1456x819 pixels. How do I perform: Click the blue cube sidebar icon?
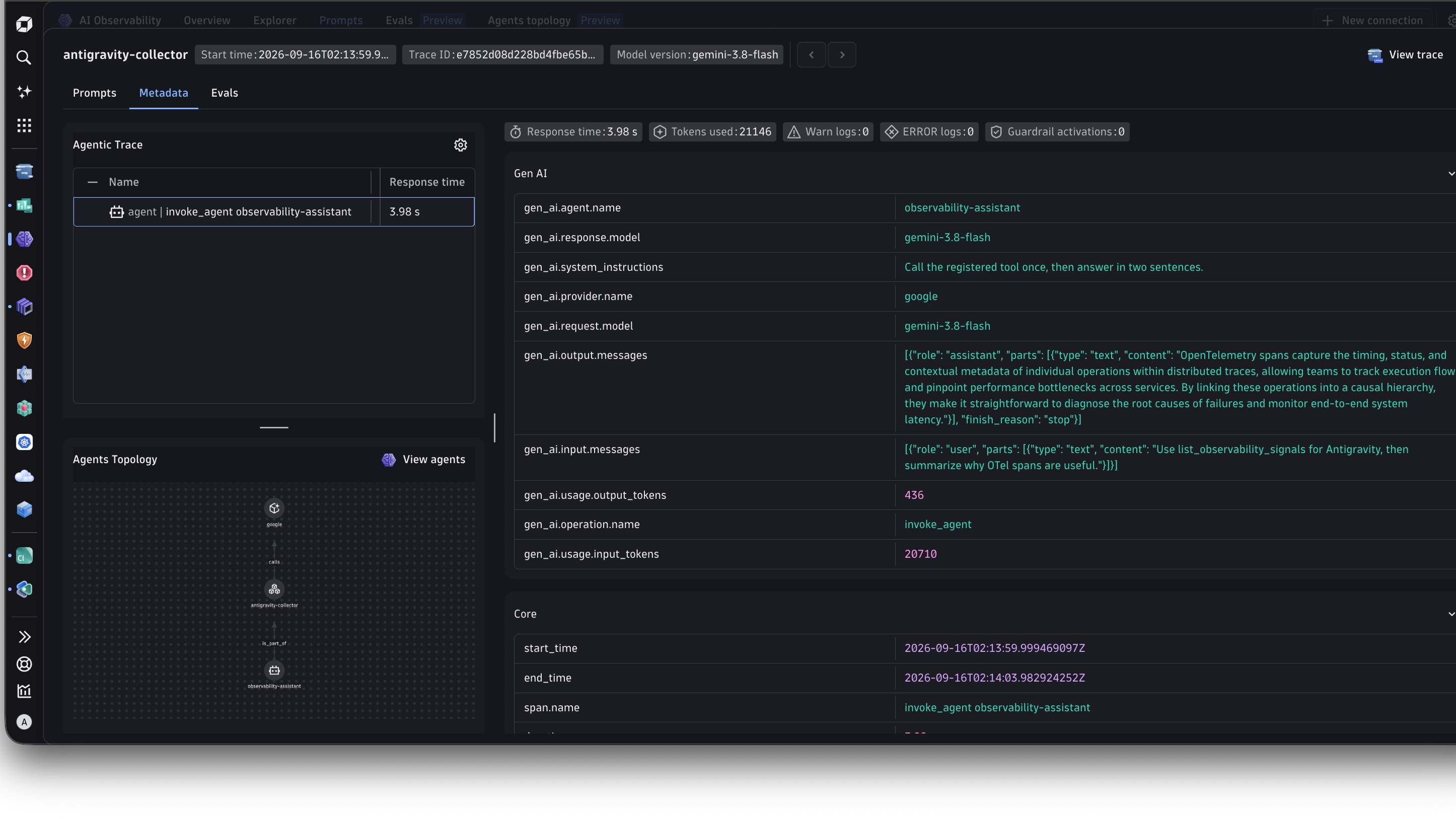pos(24,510)
